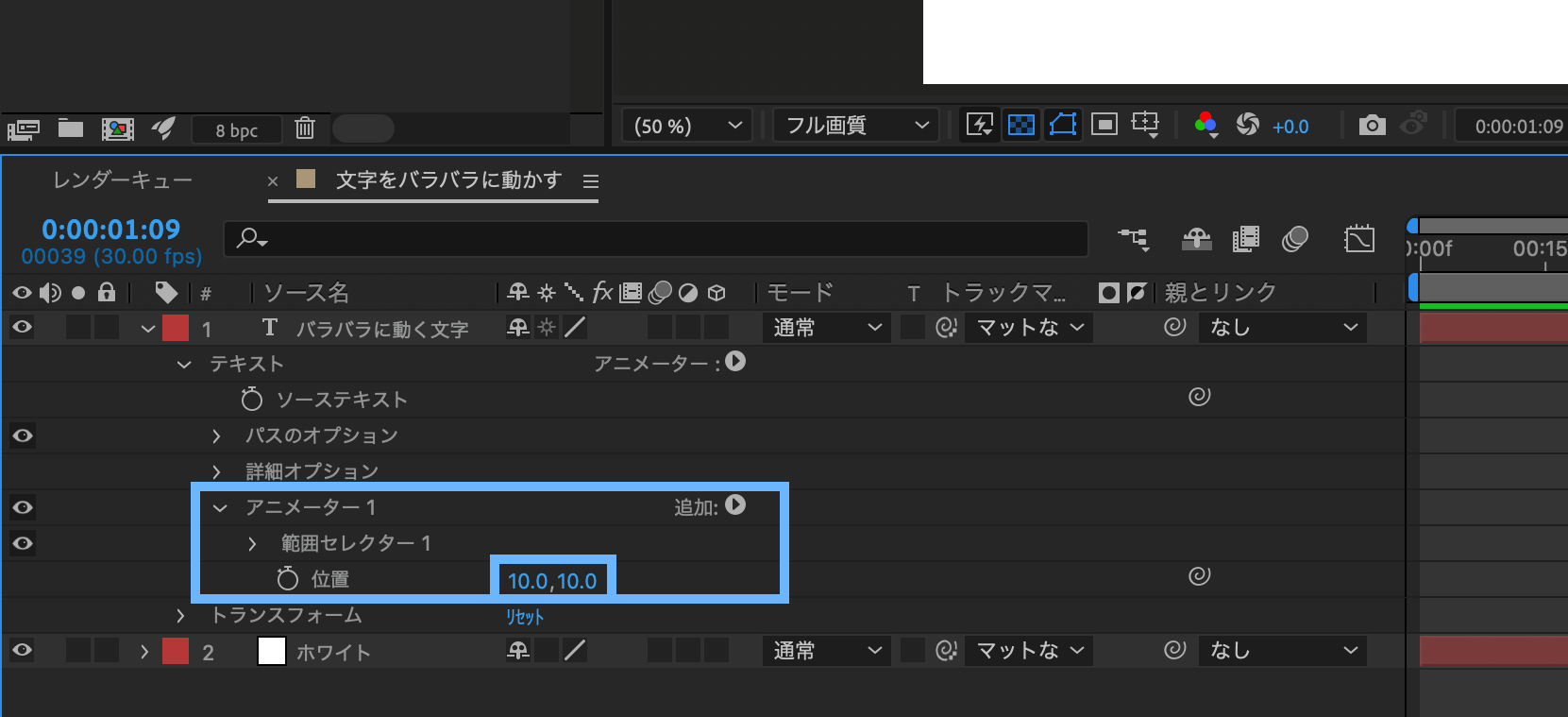
Task: Collapse layer 1 バラバラに動く文字 properties
Action: (x=147, y=329)
